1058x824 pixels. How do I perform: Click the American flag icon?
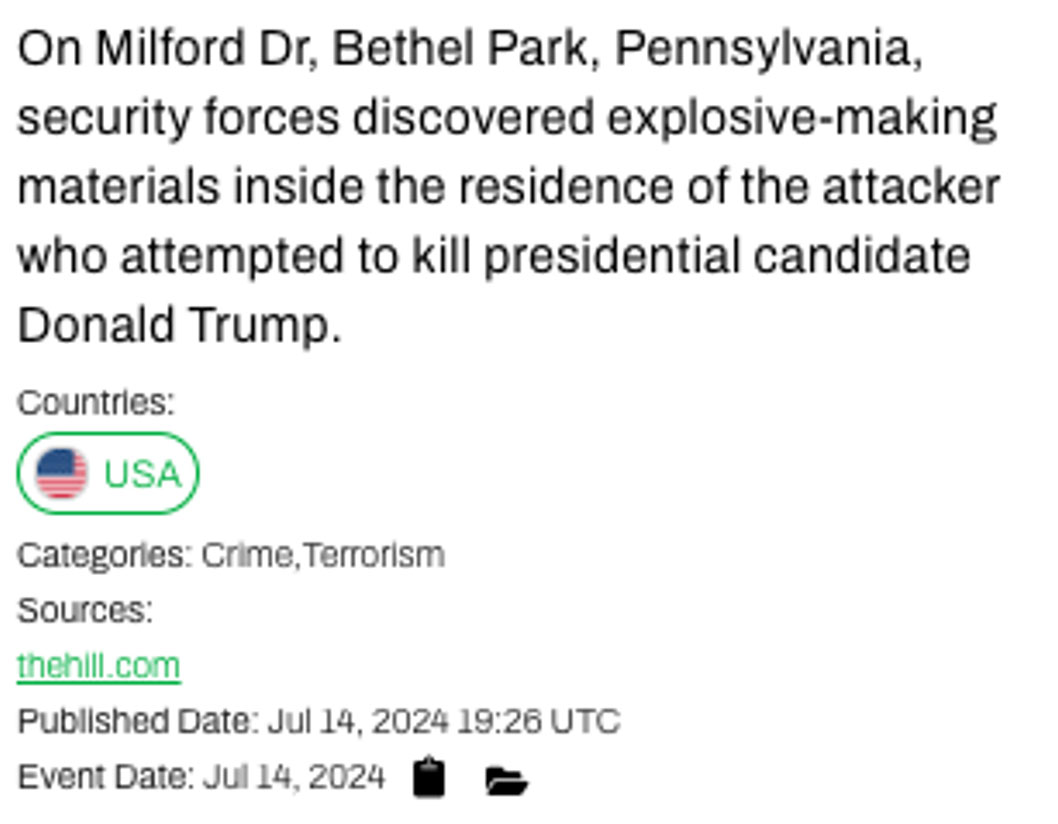[62, 474]
